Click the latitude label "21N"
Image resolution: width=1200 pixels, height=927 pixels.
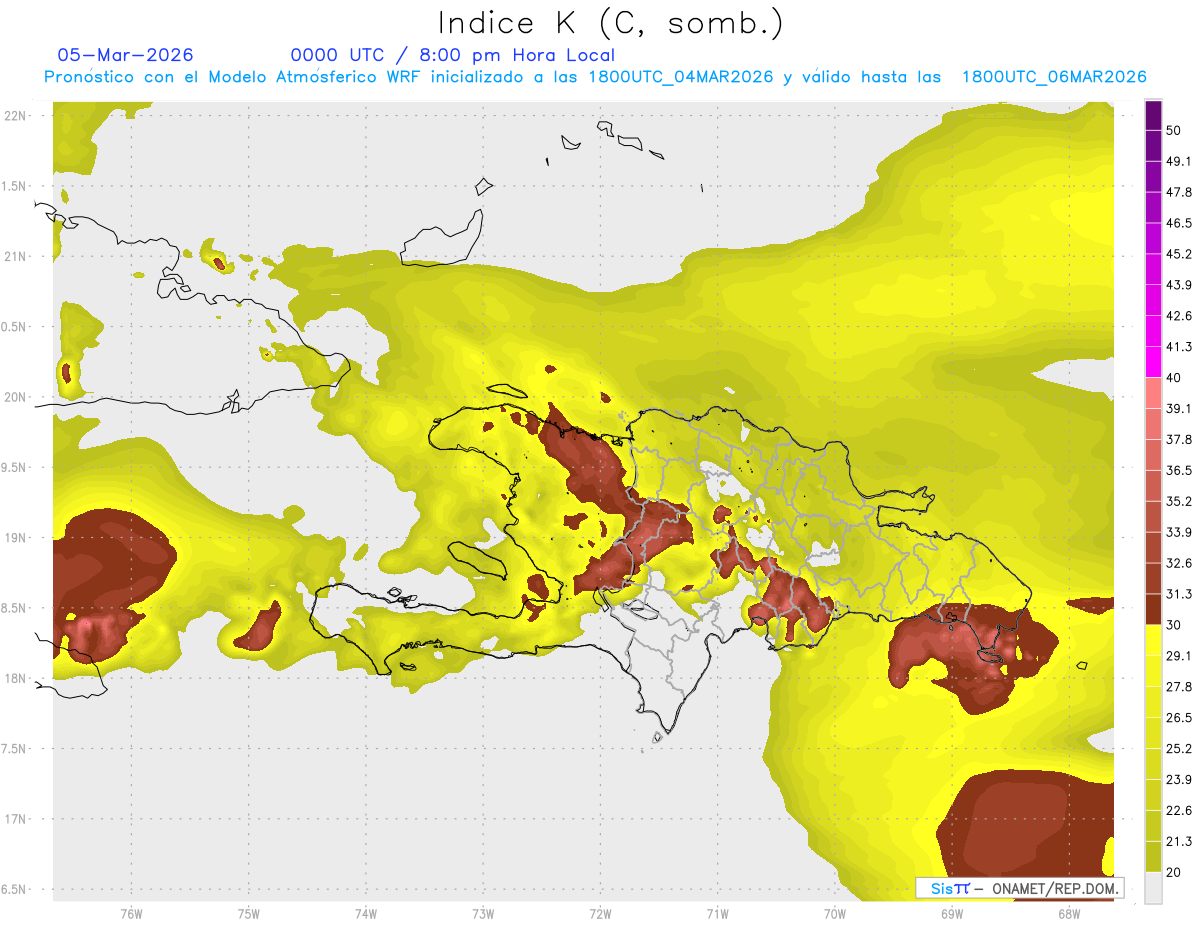[15, 257]
